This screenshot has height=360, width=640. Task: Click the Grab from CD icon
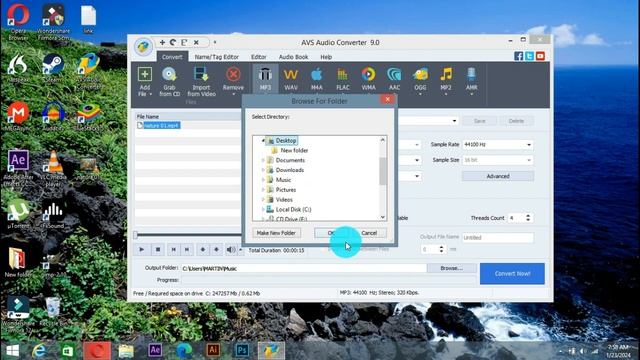point(169,75)
